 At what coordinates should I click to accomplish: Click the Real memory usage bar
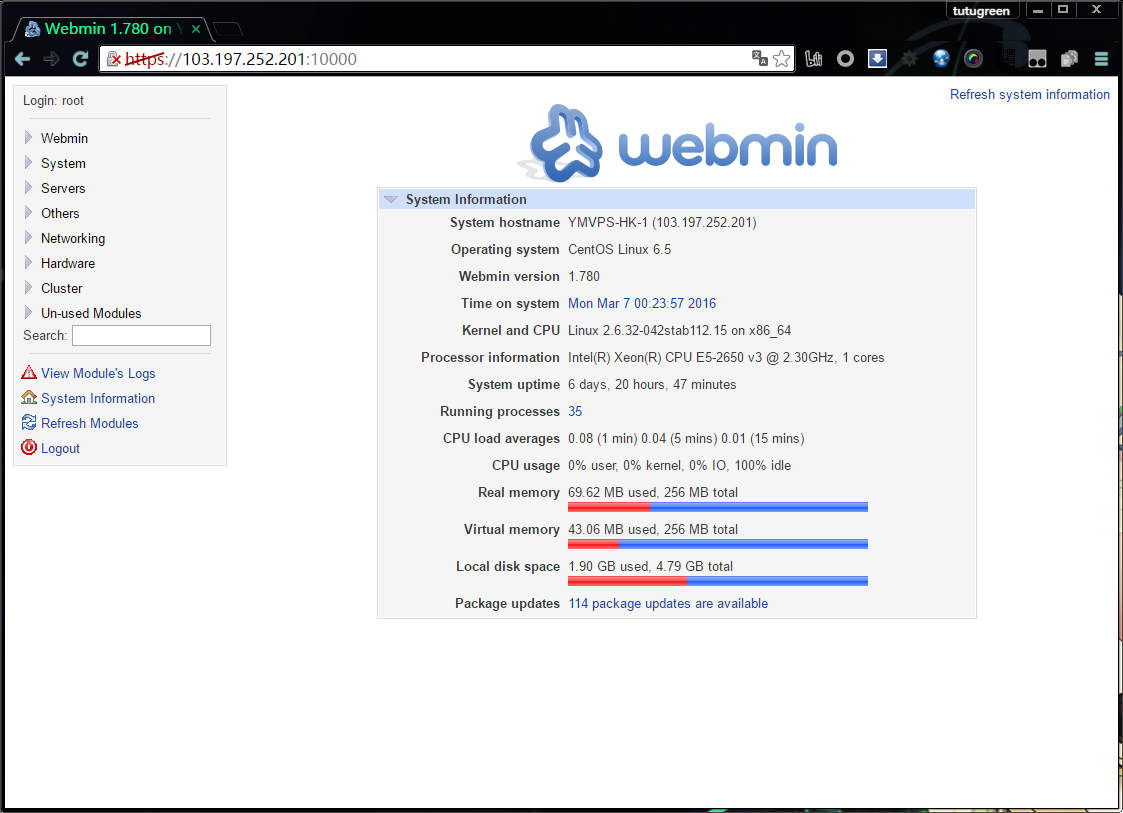coord(718,507)
